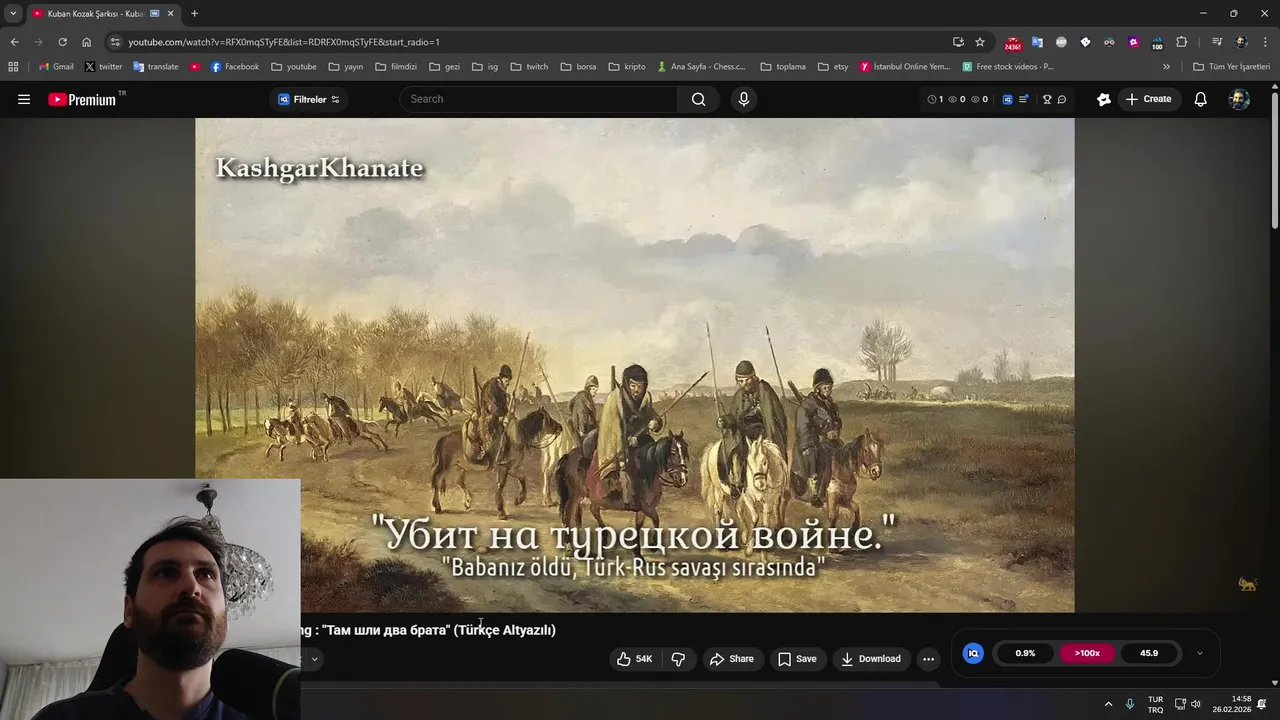
Task: Focus the YouTube Search field
Action: point(540,99)
